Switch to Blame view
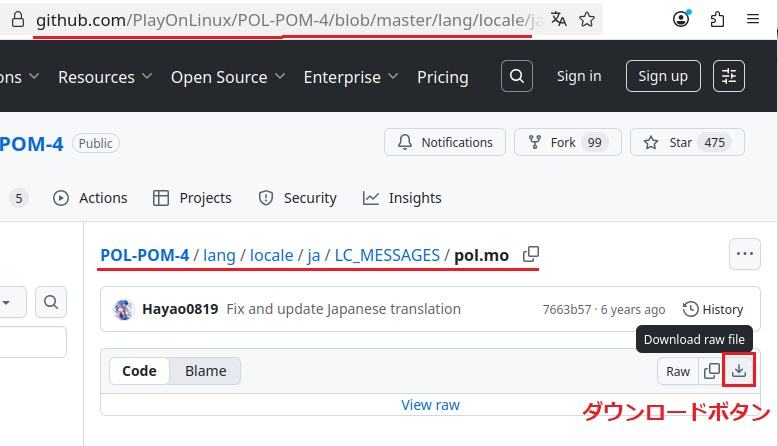 [205, 371]
